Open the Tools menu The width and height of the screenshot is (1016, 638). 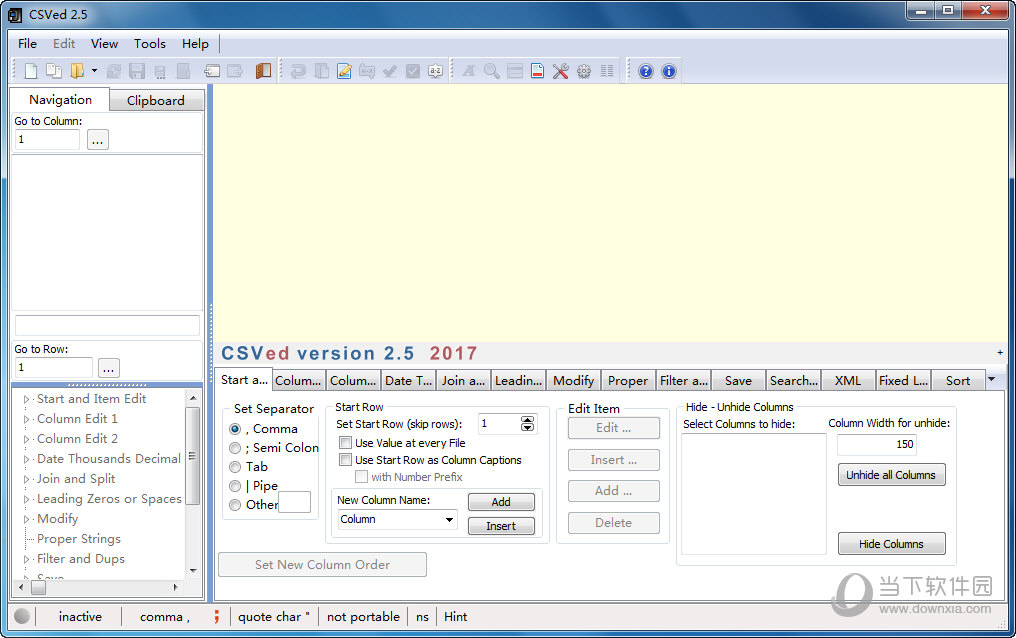[150, 43]
